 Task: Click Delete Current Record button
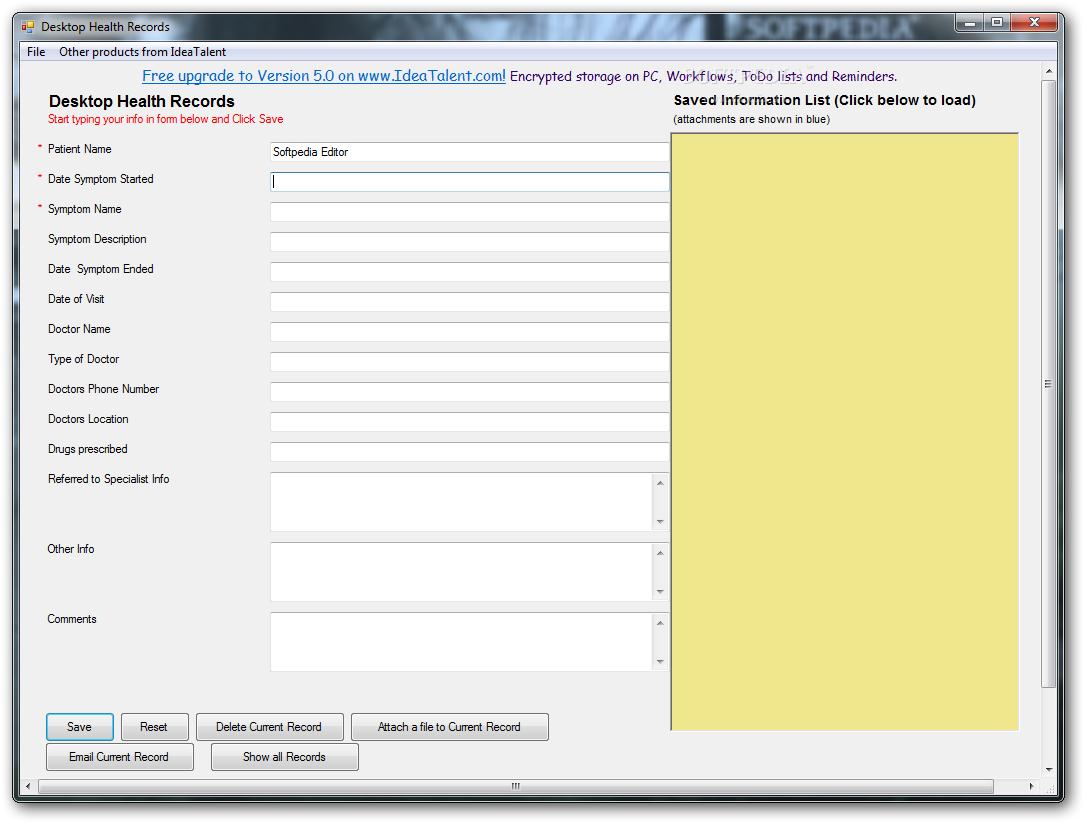point(269,727)
